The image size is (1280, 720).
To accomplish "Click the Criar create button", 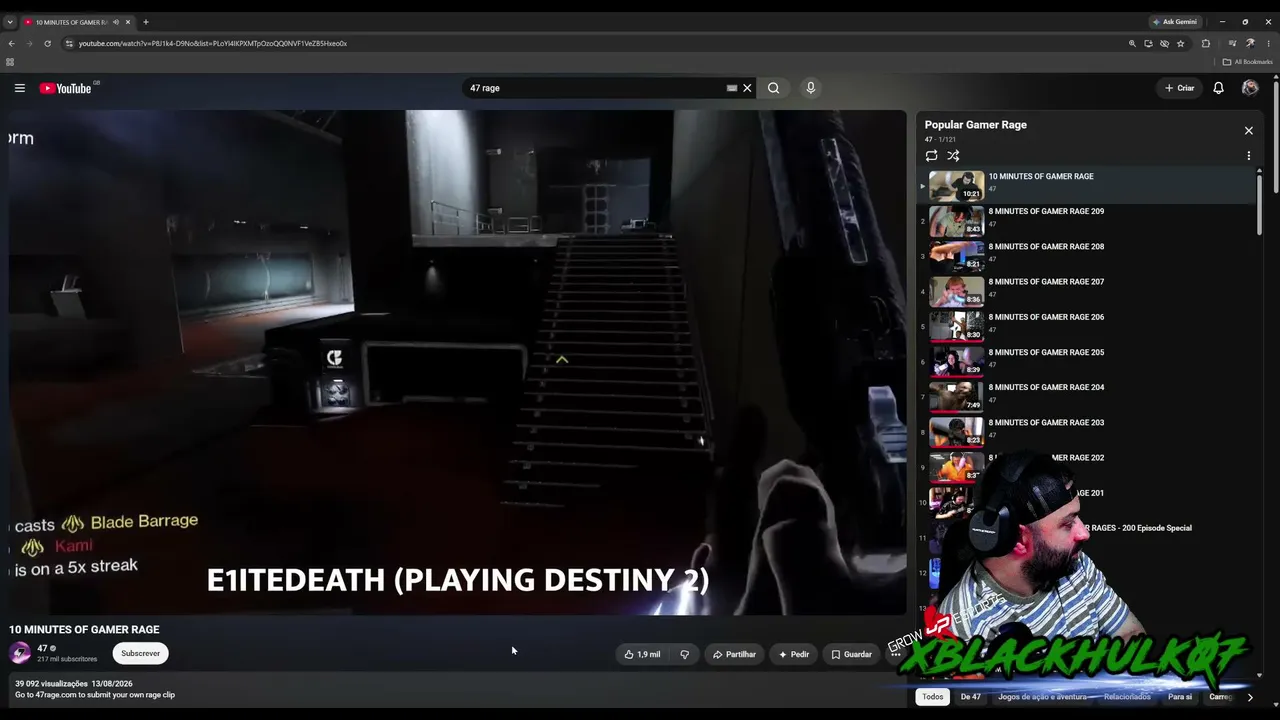I will [1180, 88].
